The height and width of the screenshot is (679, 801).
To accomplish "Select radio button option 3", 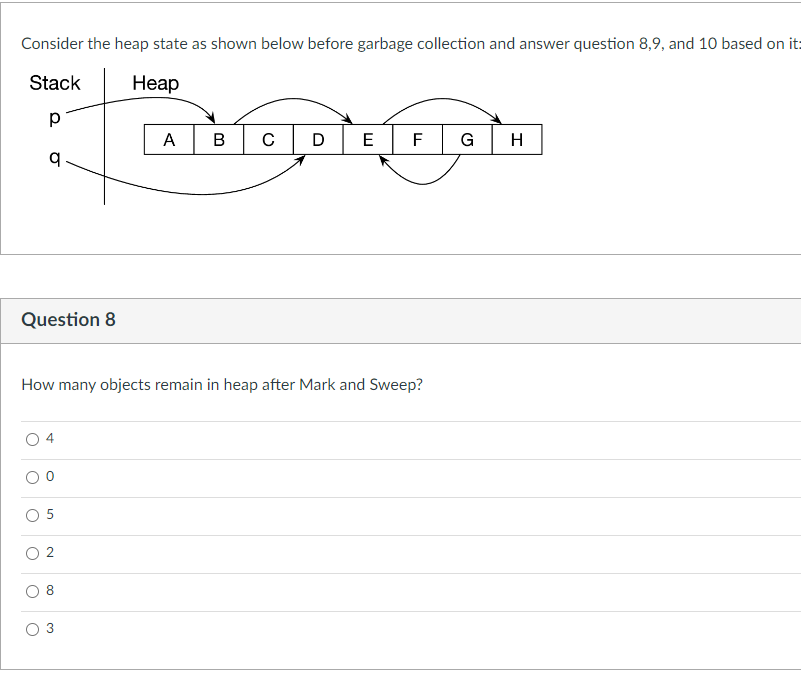I will (31, 627).
